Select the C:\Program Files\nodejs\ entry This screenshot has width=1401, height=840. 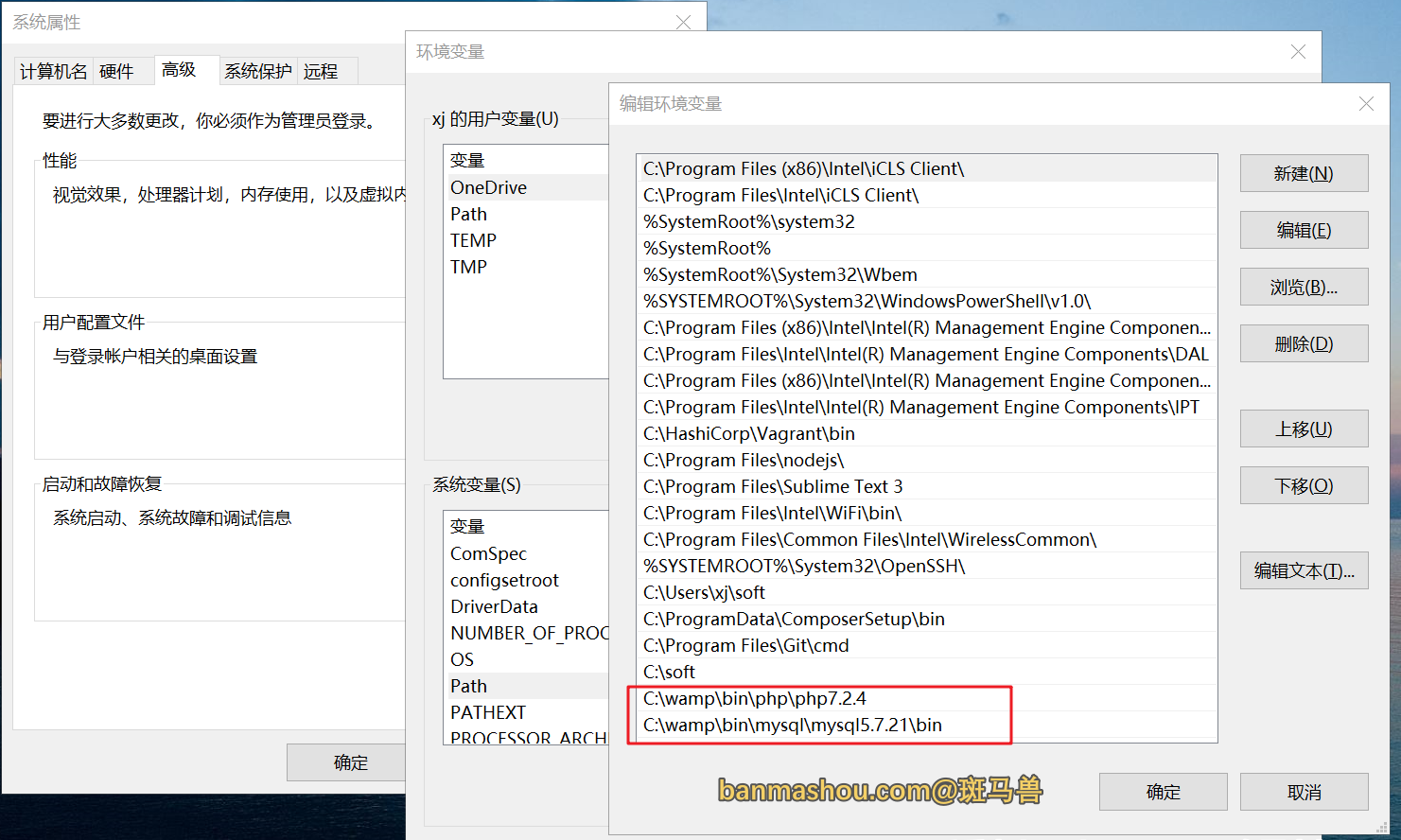[743, 461]
